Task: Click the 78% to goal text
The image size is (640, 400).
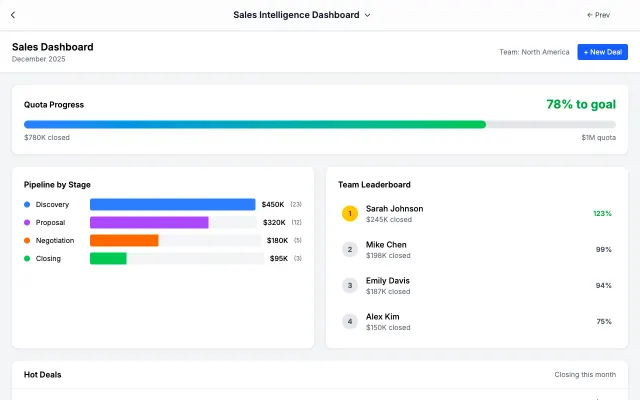Action: click(x=581, y=104)
